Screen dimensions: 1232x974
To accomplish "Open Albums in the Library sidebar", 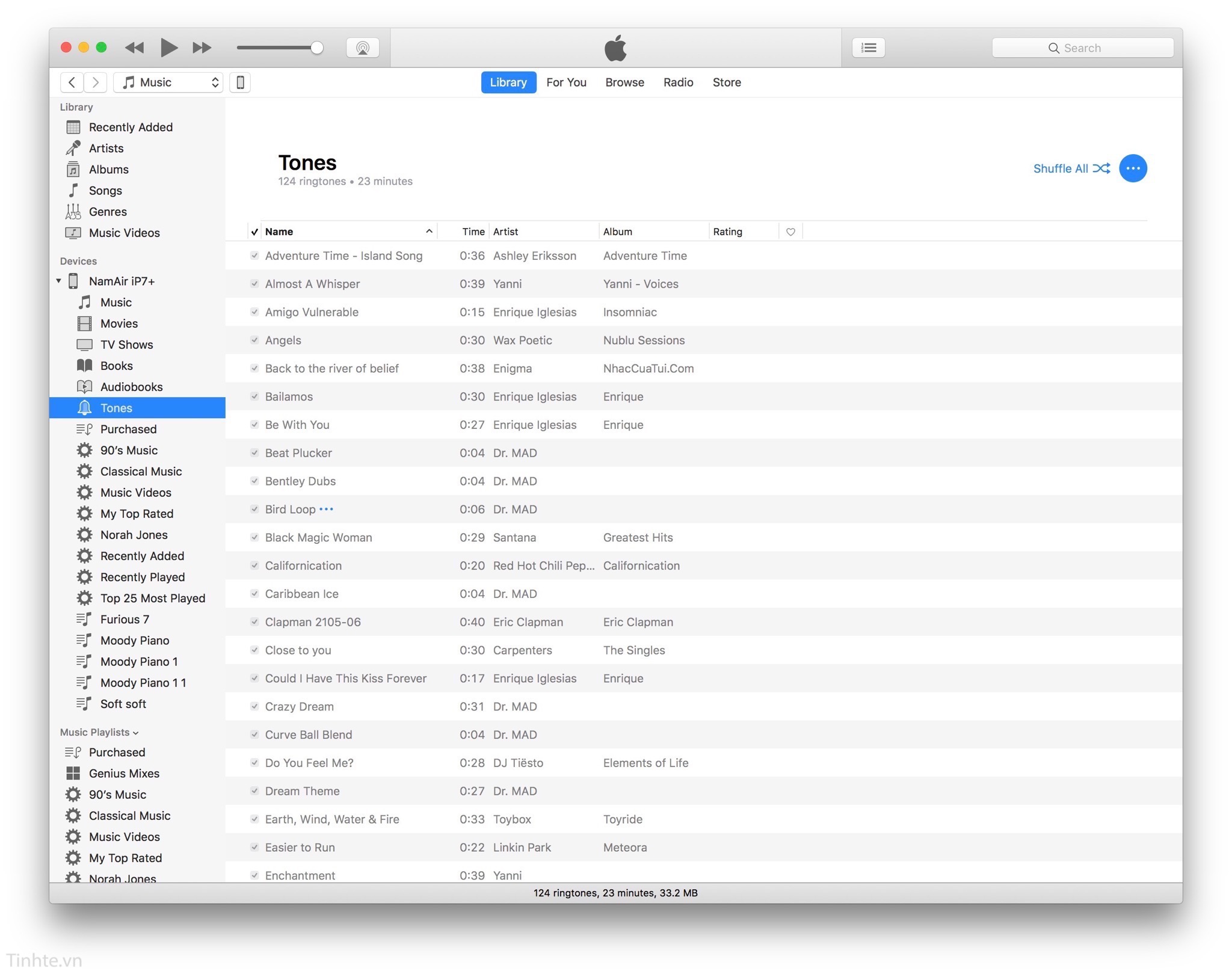I will click(108, 169).
